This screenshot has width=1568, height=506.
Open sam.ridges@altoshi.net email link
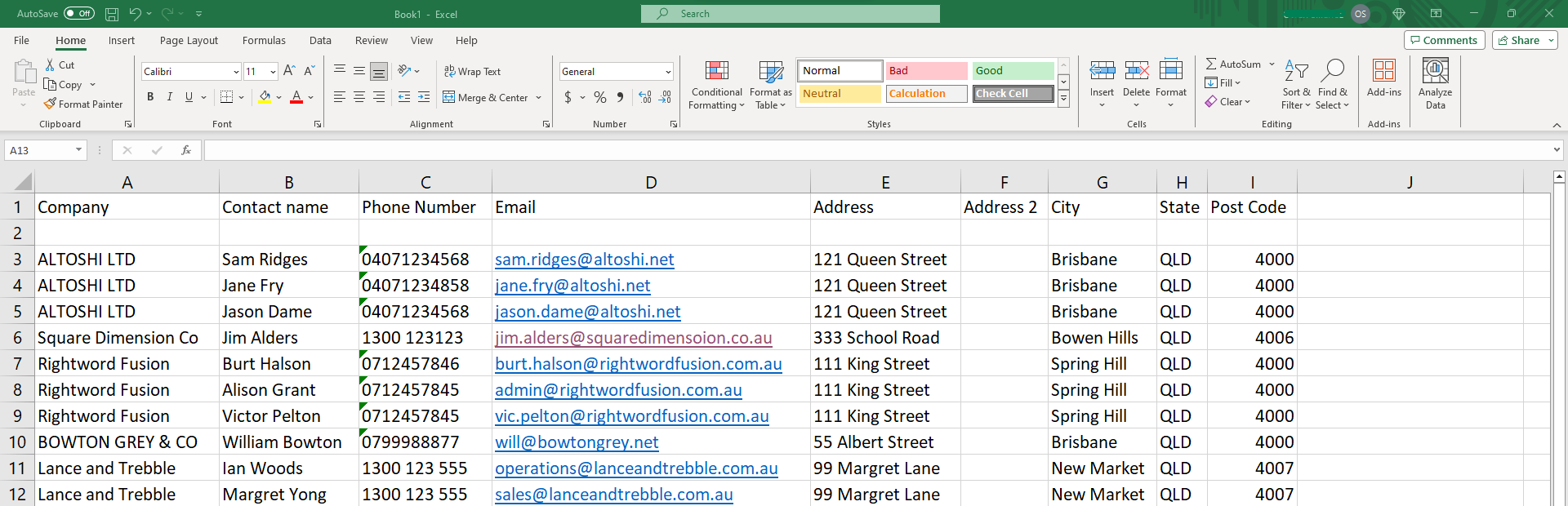pyautogui.click(x=585, y=260)
